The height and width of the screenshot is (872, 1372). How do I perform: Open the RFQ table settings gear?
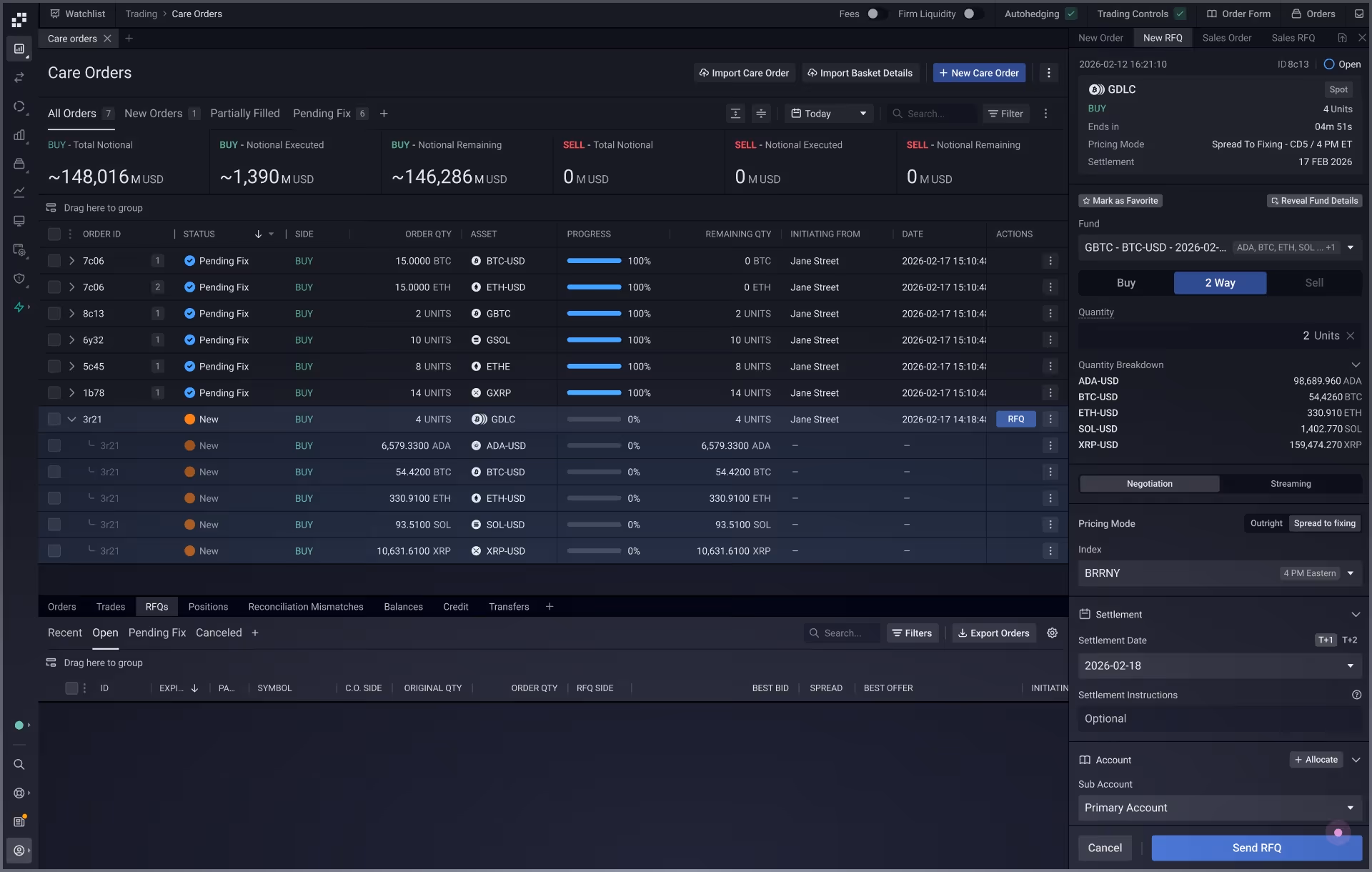point(1052,633)
